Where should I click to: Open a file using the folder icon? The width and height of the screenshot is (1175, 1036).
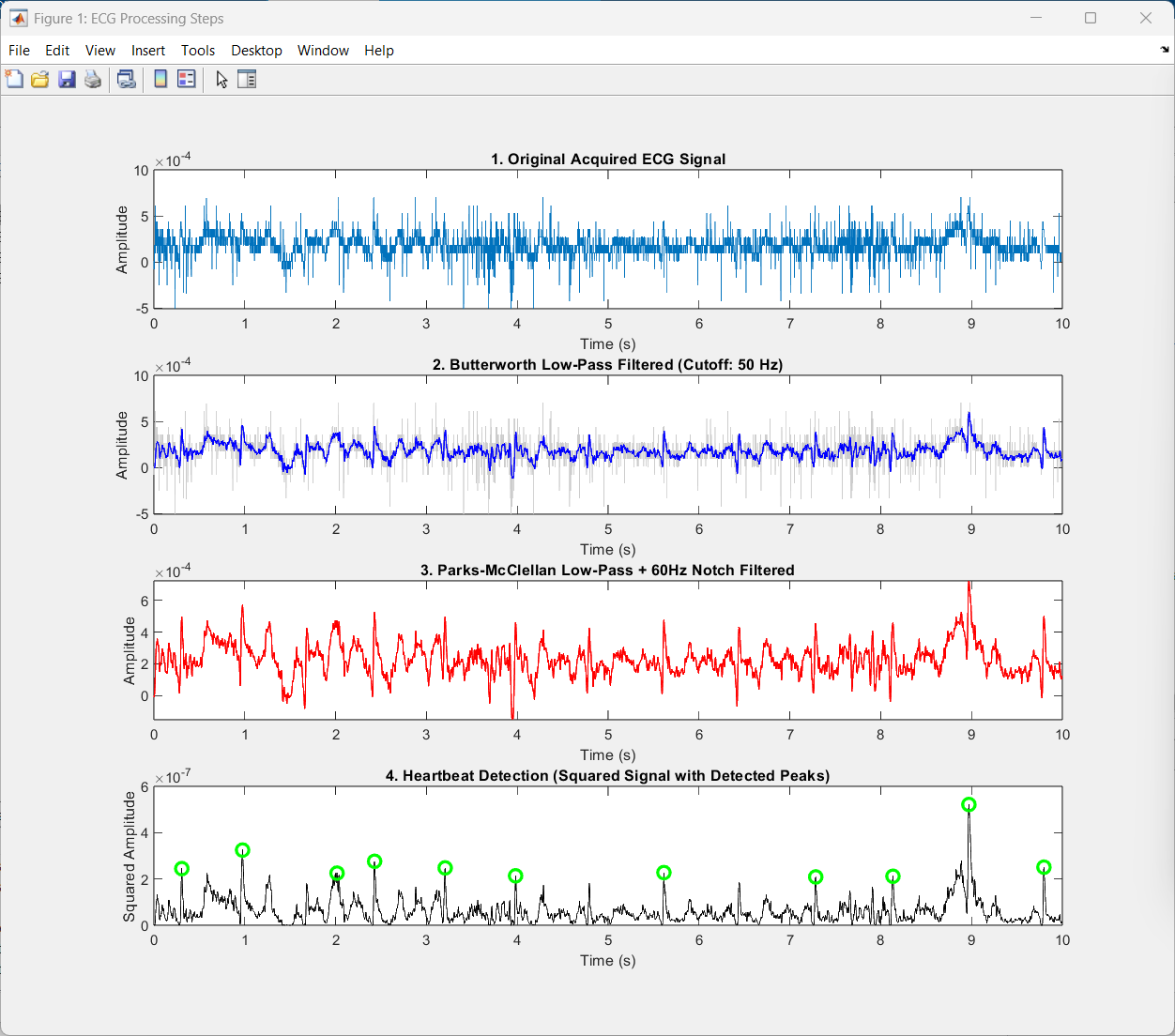coord(39,79)
